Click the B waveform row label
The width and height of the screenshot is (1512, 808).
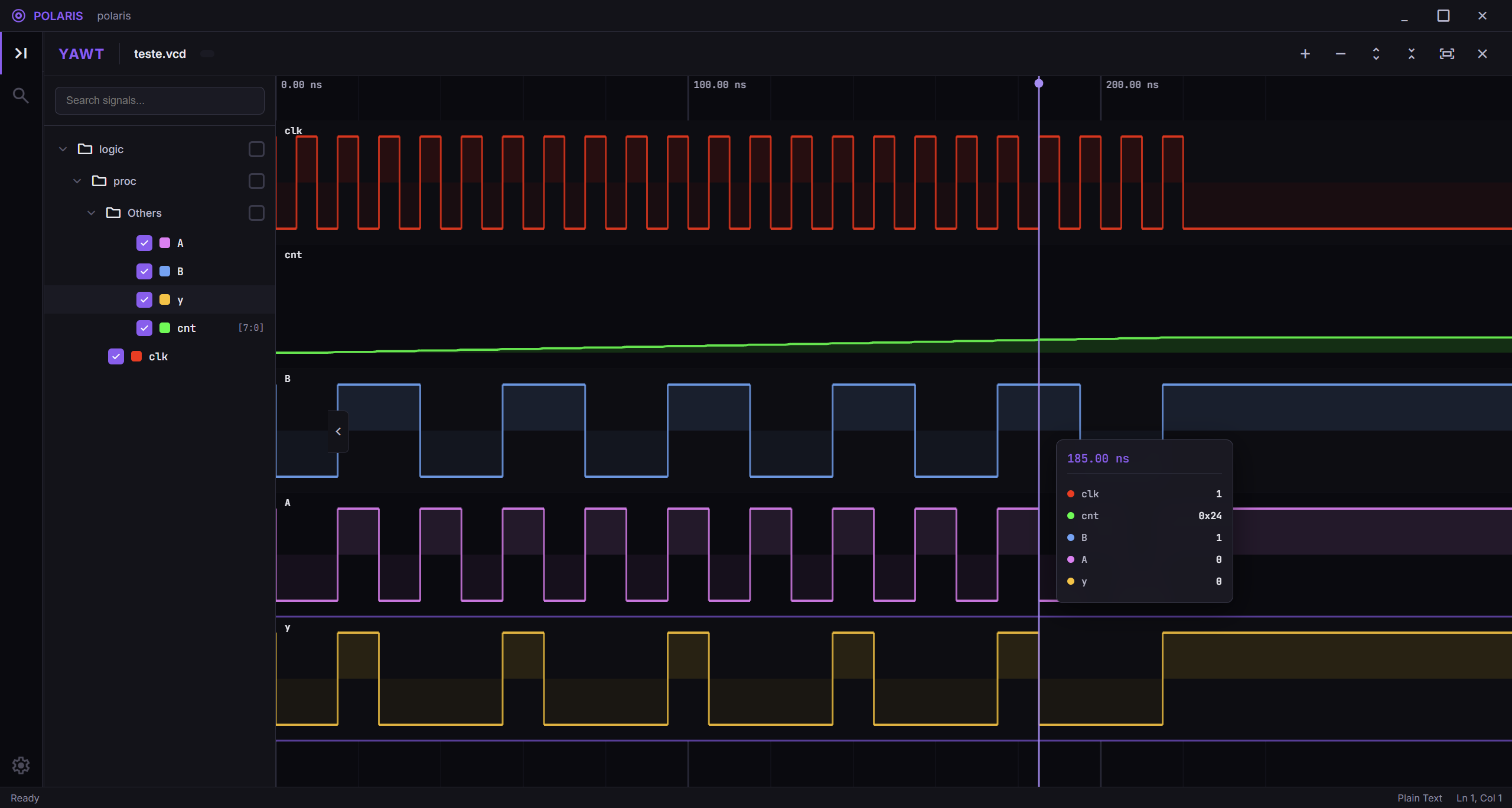coord(288,379)
